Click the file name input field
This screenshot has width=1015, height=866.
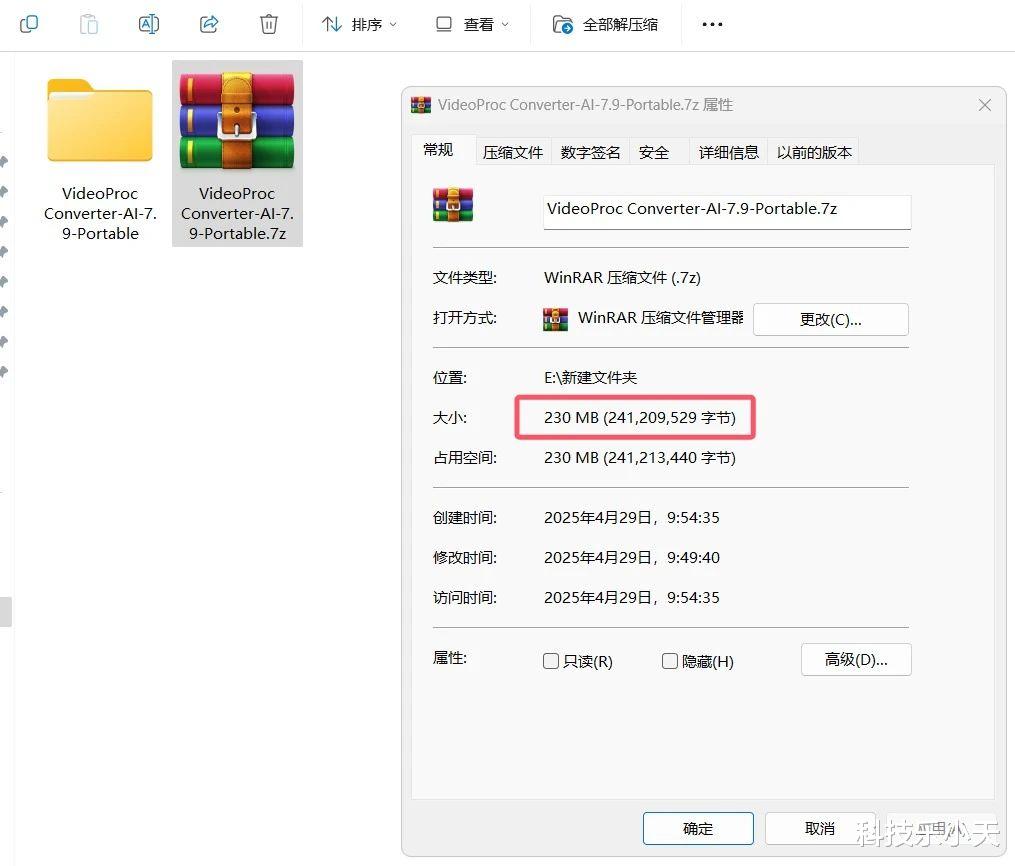(727, 211)
